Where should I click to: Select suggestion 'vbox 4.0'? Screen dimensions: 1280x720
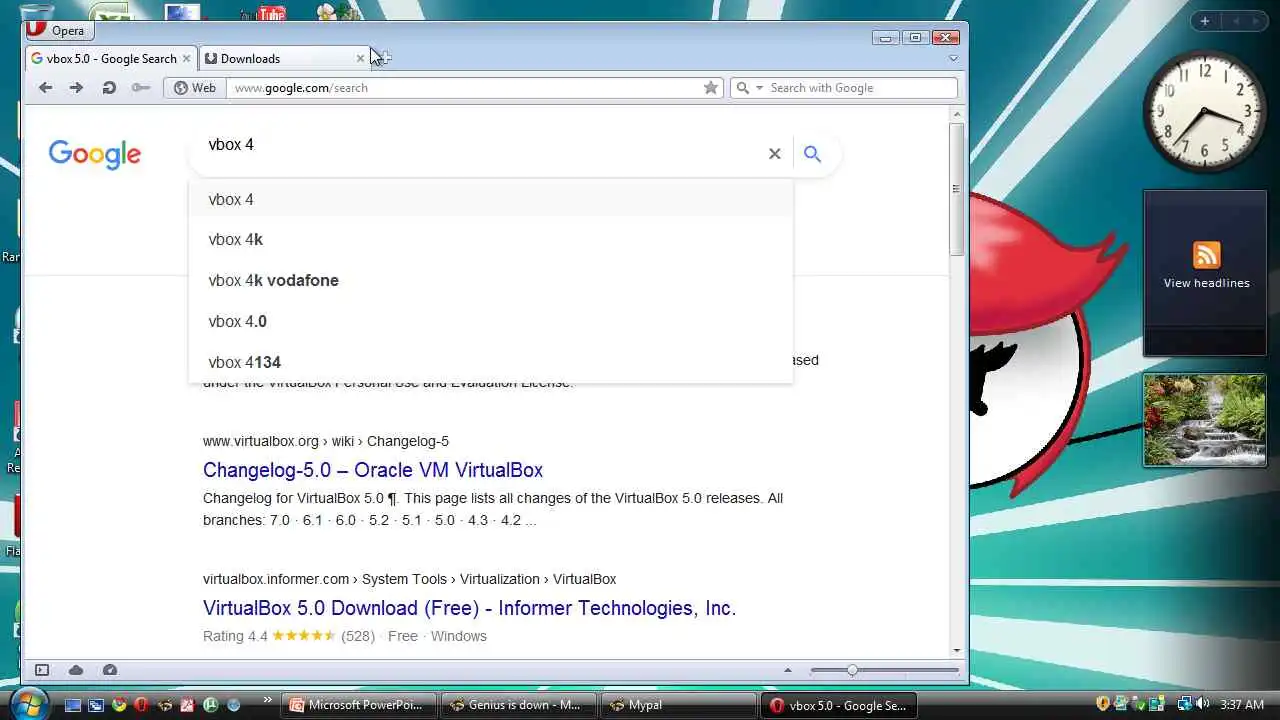490,322
